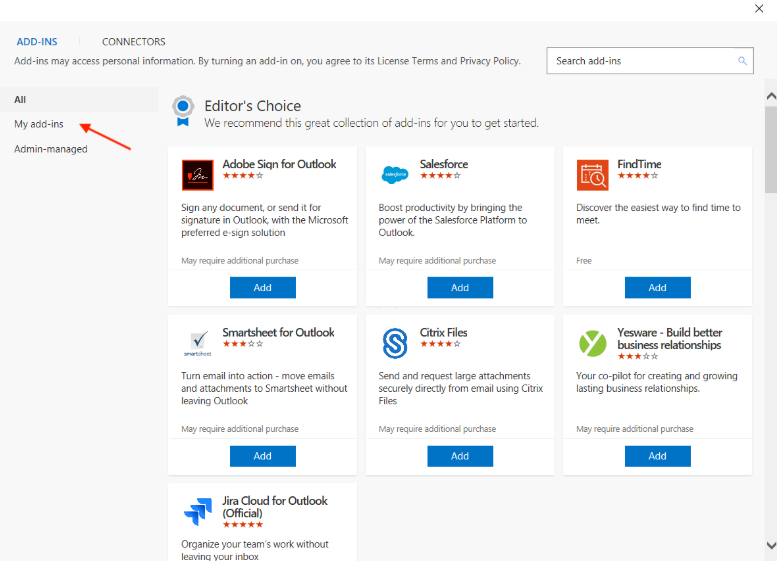Screen dimensions: 777x561
Task: Switch to the CONNECTORS tab
Action: pos(134,42)
